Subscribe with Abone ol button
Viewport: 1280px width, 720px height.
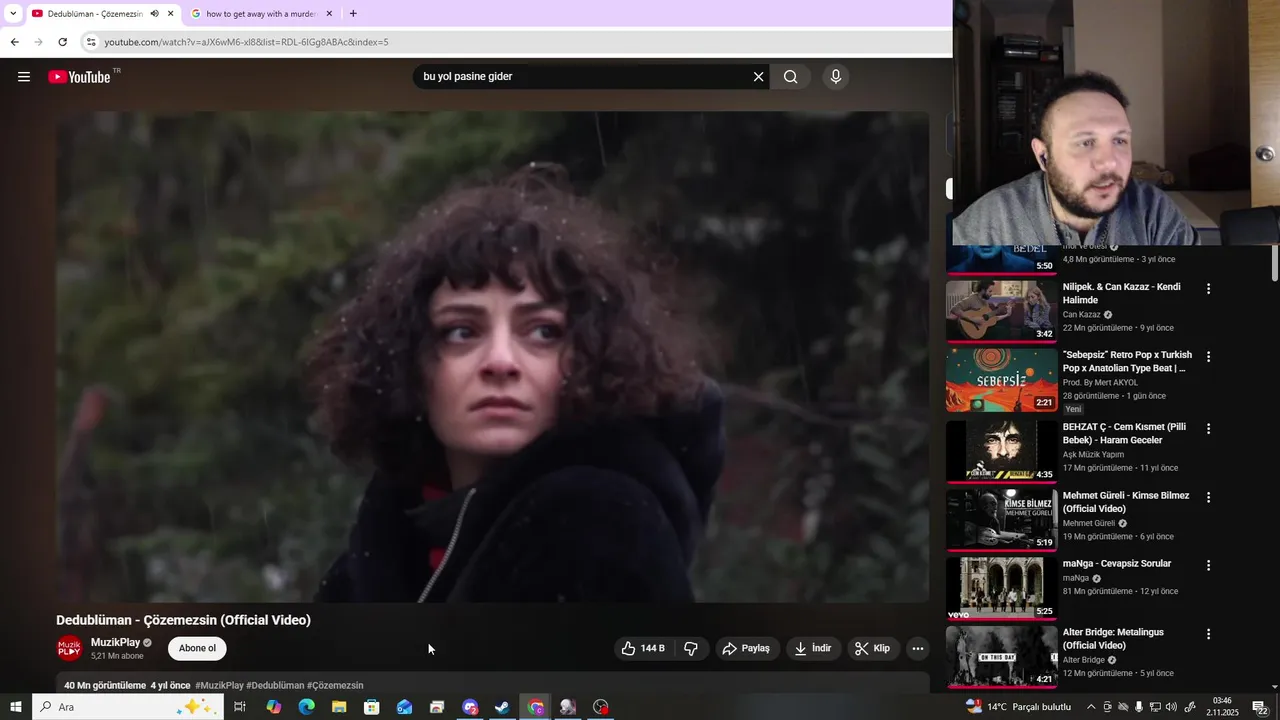click(197, 648)
